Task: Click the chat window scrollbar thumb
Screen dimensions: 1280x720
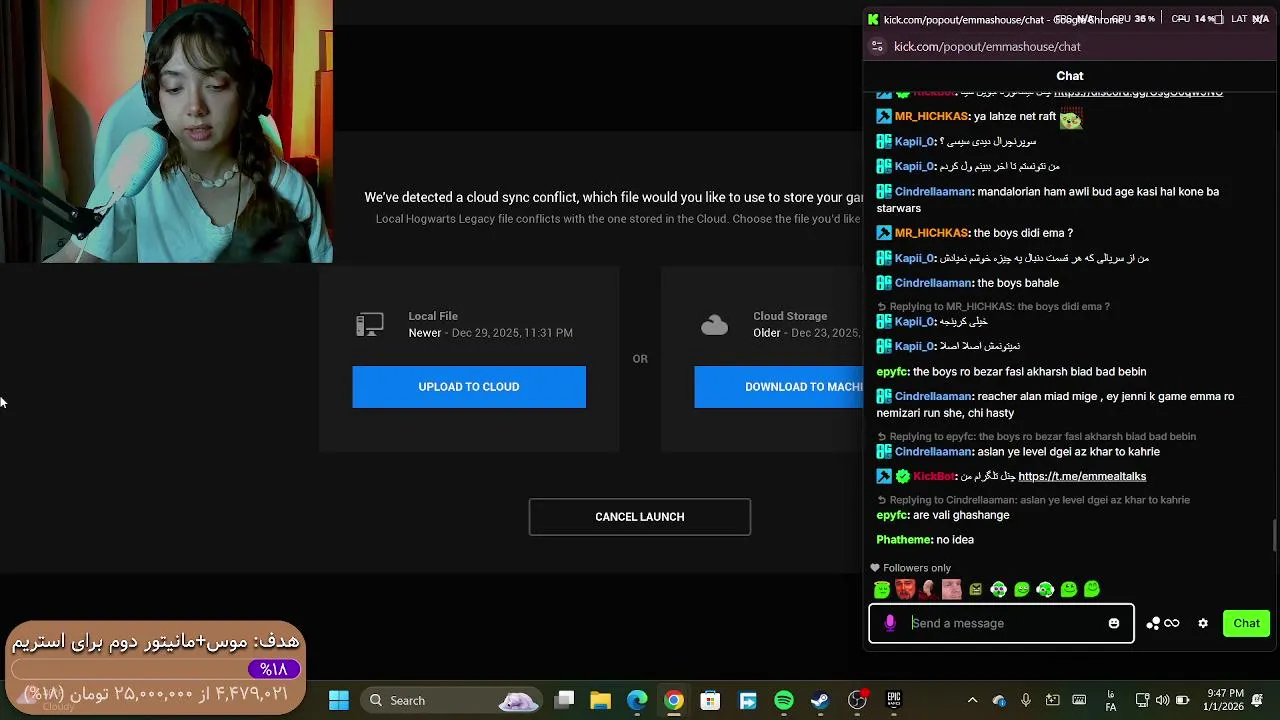Action: click(1274, 535)
